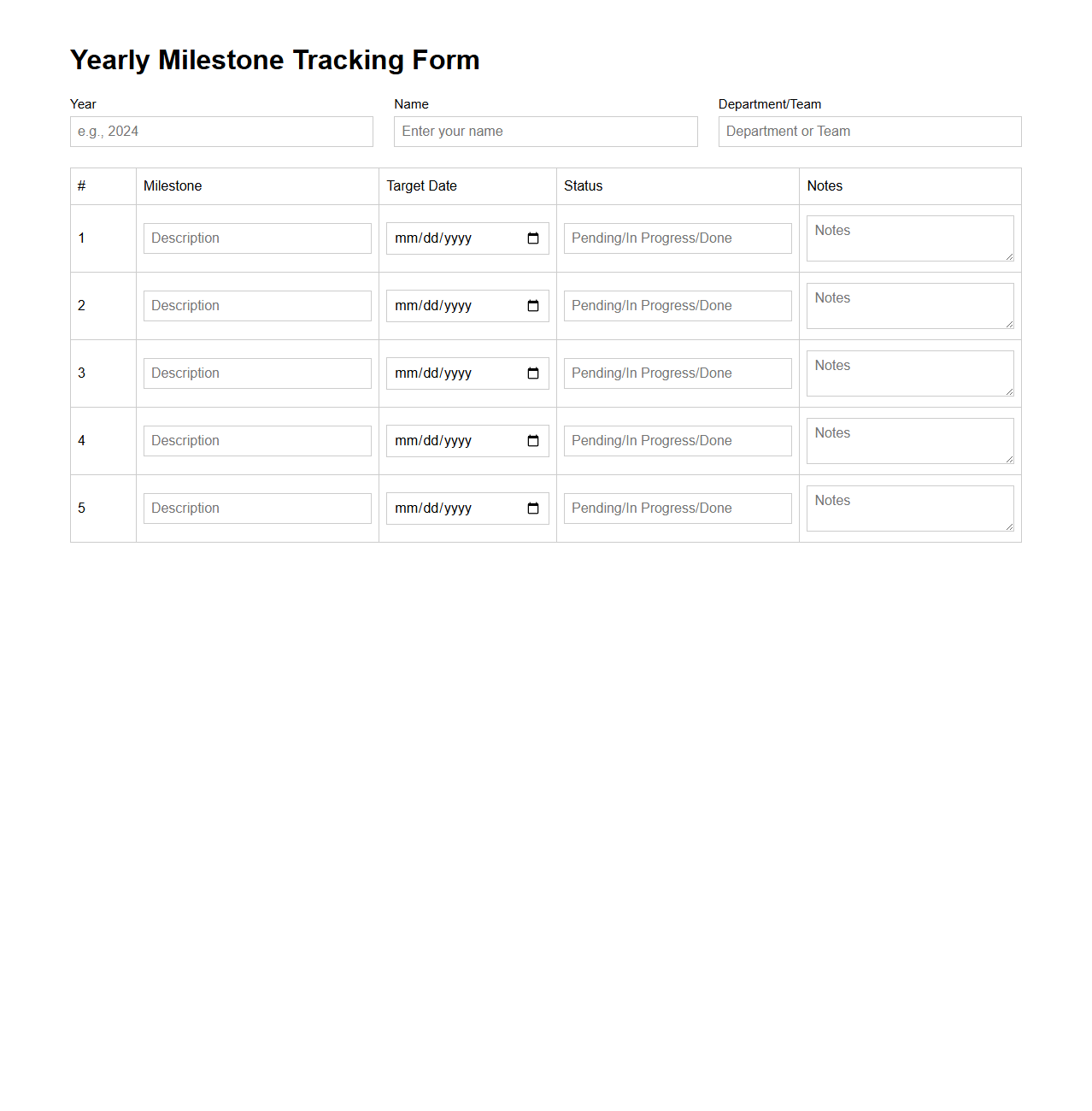Click the Target Date field in row 2

tap(453, 305)
